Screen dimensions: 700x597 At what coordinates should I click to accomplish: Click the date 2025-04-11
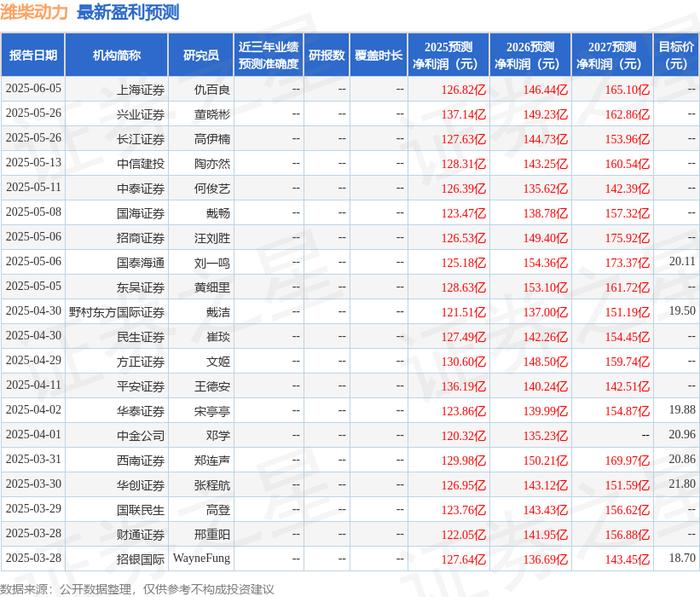click(33, 385)
